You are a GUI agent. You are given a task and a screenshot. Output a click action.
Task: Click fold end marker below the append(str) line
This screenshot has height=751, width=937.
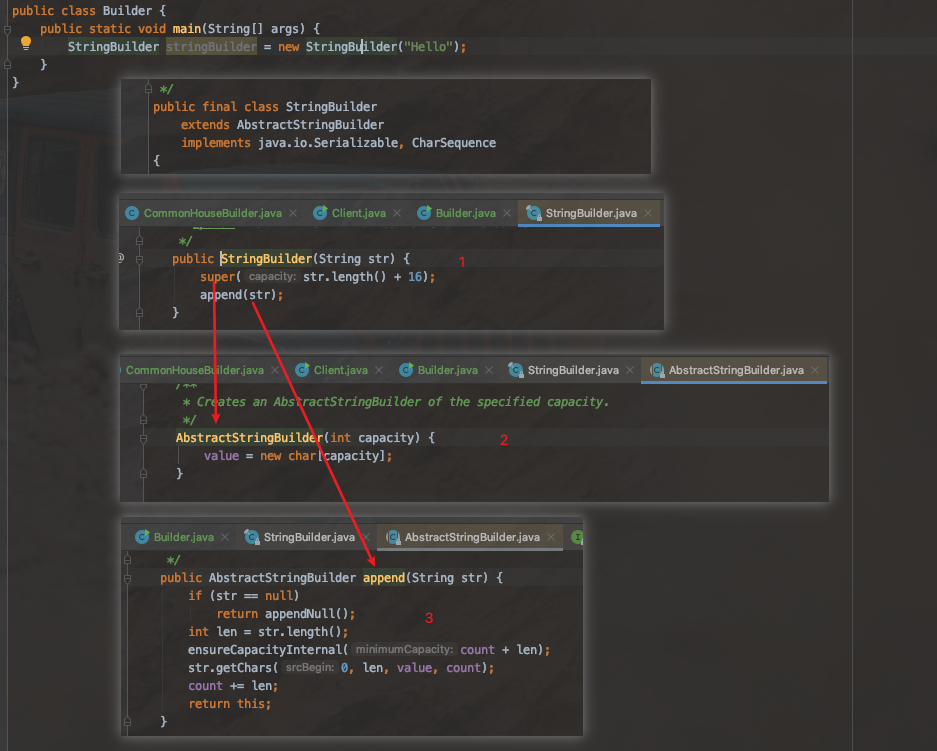coord(139,312)
